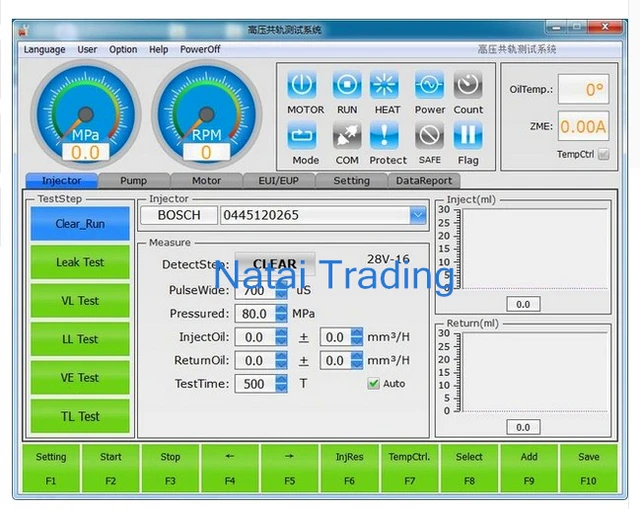Viewport: 640px width, 509px height.
Task: Open the Setting tab
Action: point(351,181)
